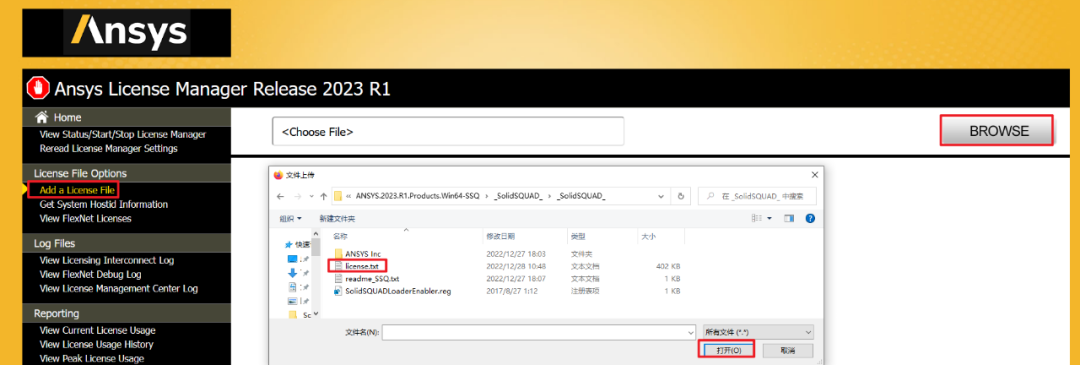Screen dimensions: 1080x365
Task: Select the ANSYS Inc folder name
Action: click(x=363, y=253)
